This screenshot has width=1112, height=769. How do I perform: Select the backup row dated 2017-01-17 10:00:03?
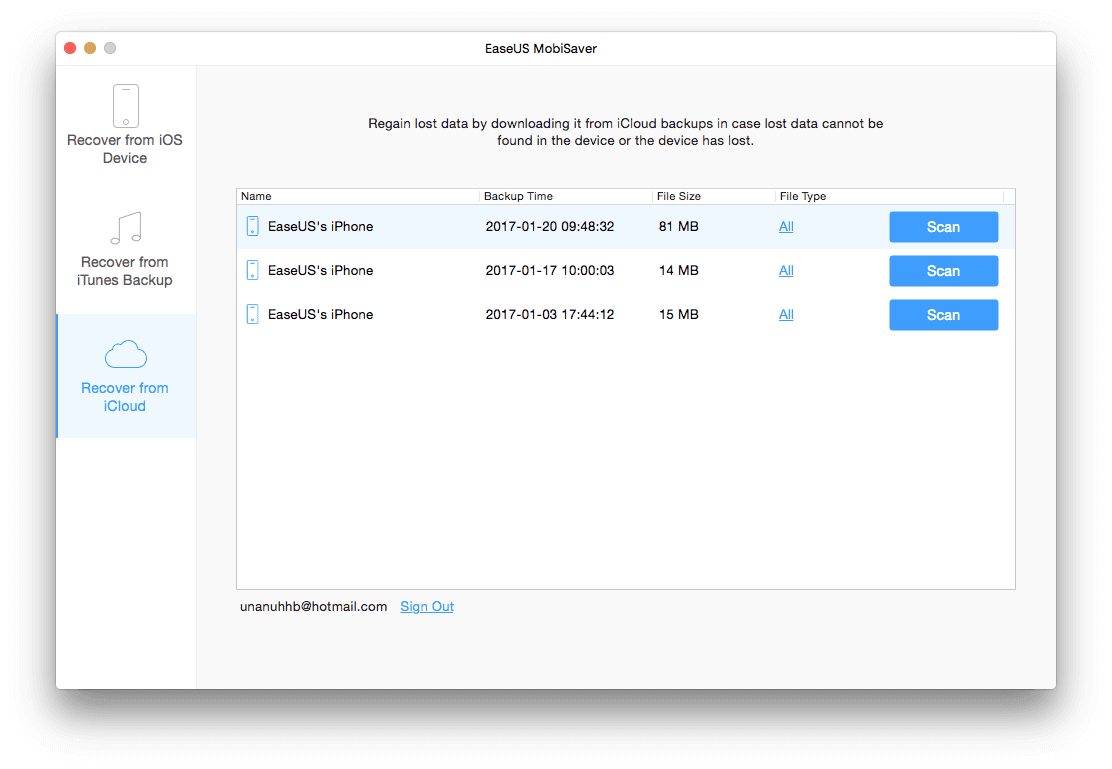point(549,271)
